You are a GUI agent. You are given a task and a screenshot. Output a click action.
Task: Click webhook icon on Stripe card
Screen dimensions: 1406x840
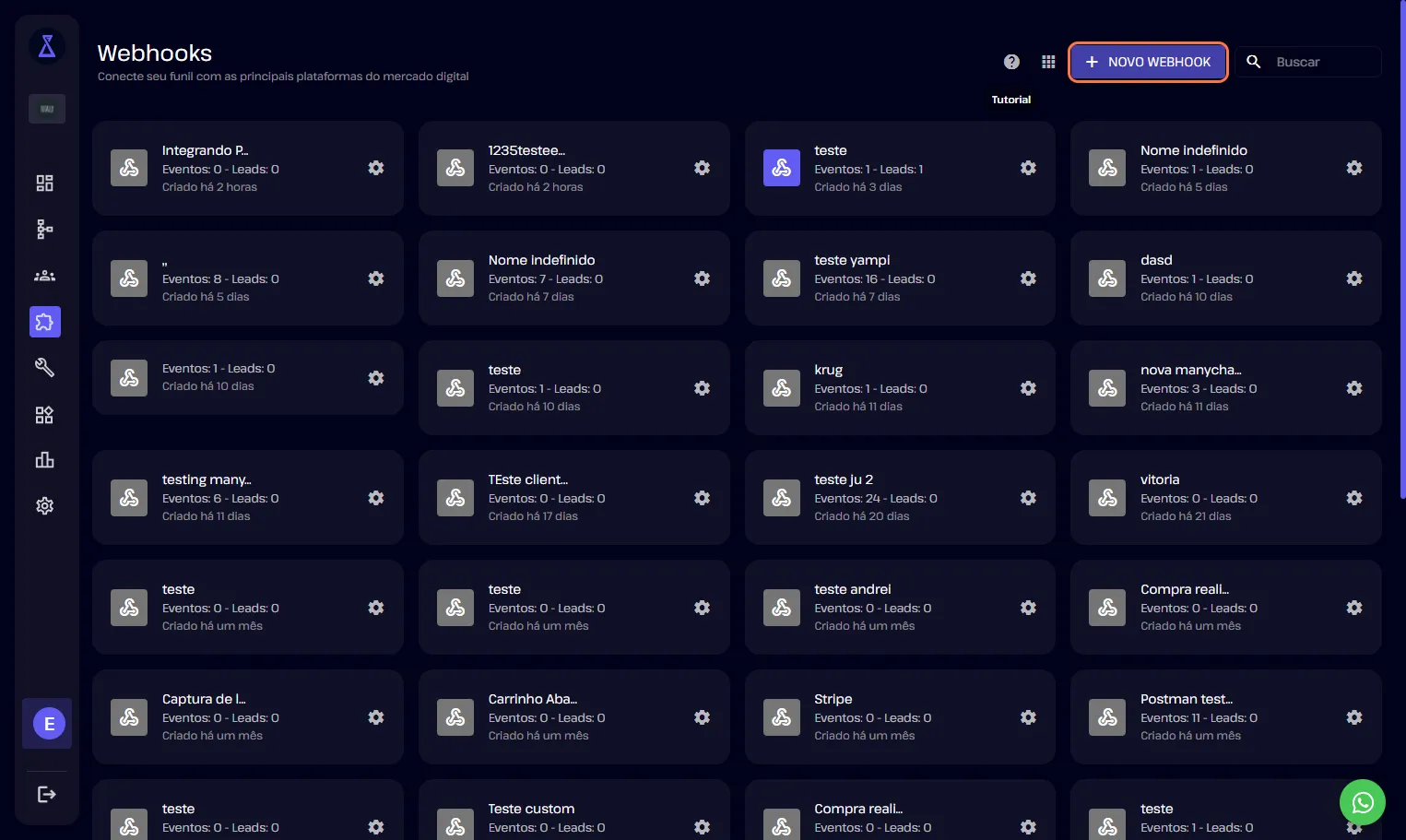tap(782, 717)
